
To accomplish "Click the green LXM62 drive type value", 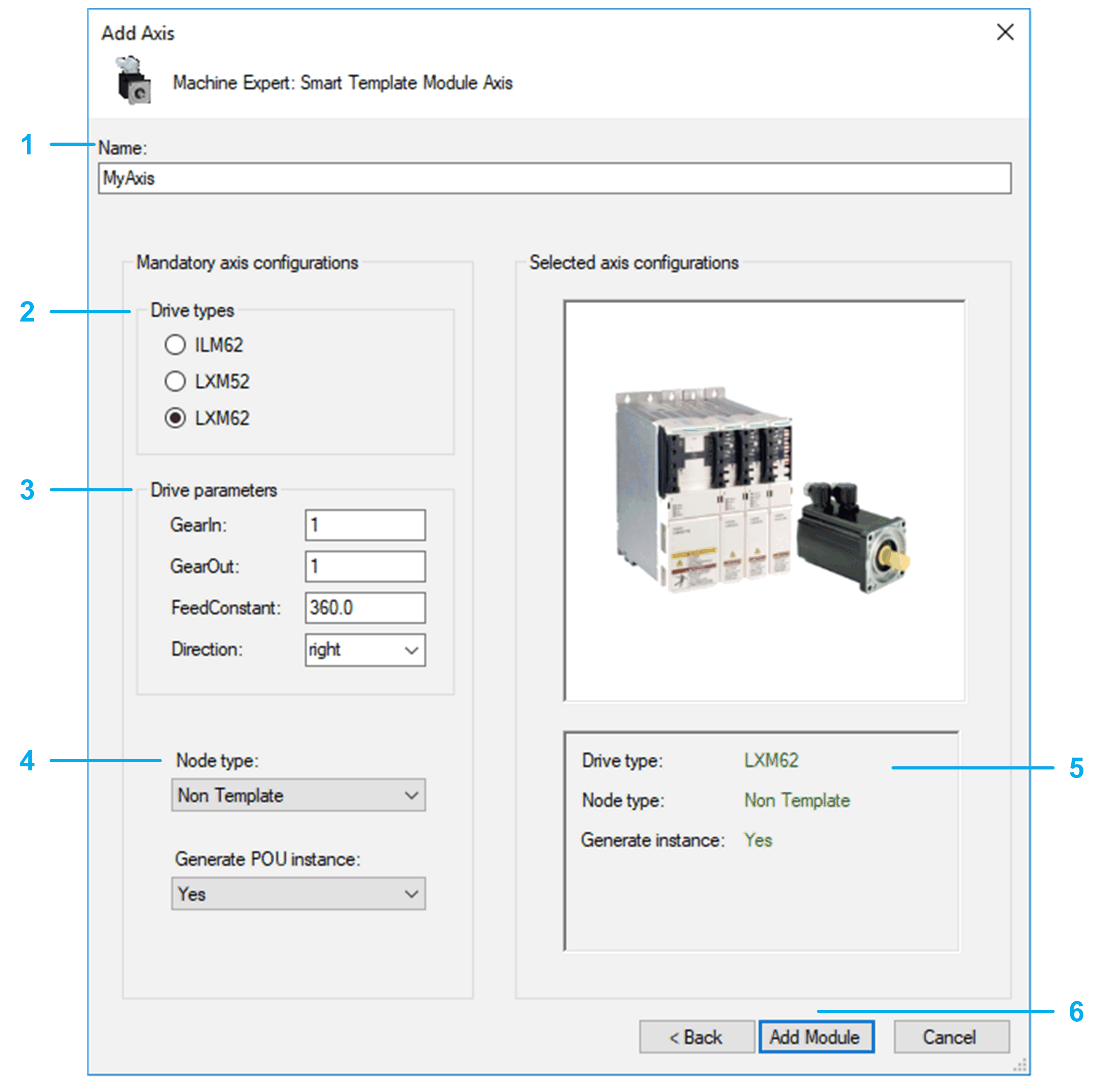I will 771,760.
